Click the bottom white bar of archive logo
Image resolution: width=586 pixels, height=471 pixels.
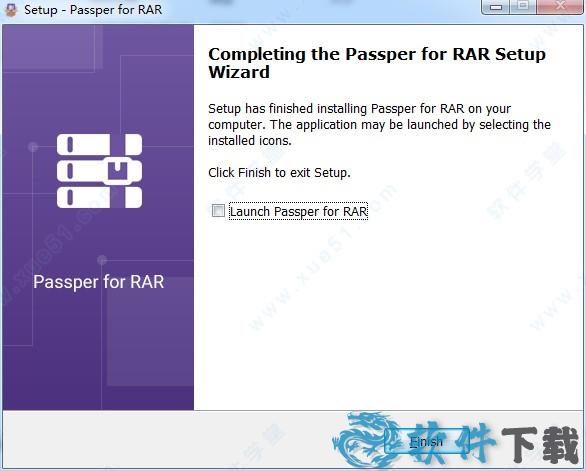(x=99, y=197)
